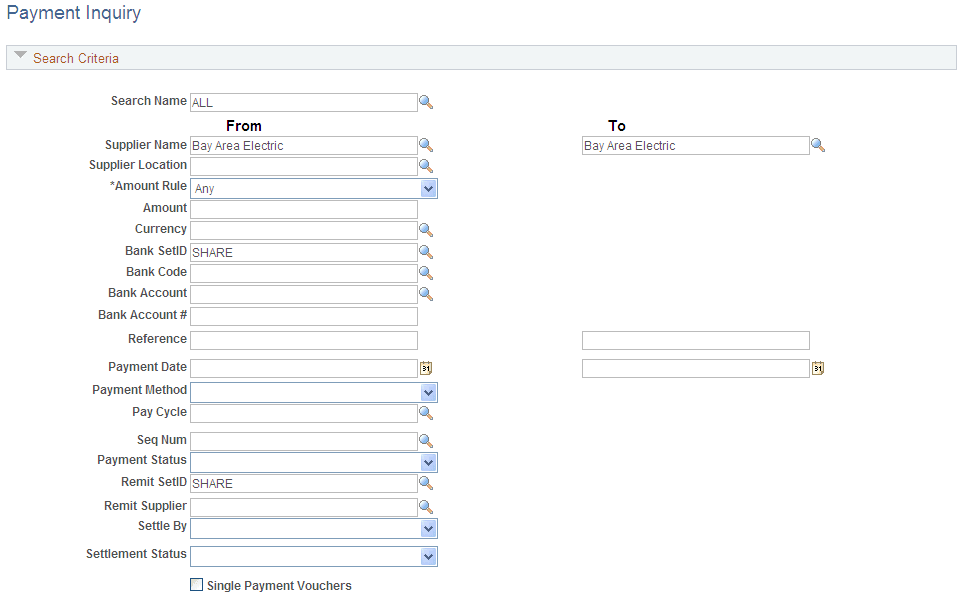Open the Payment Date To calendar picker
Viewport: 962px width, 596px height.
(x=817, y=368)
